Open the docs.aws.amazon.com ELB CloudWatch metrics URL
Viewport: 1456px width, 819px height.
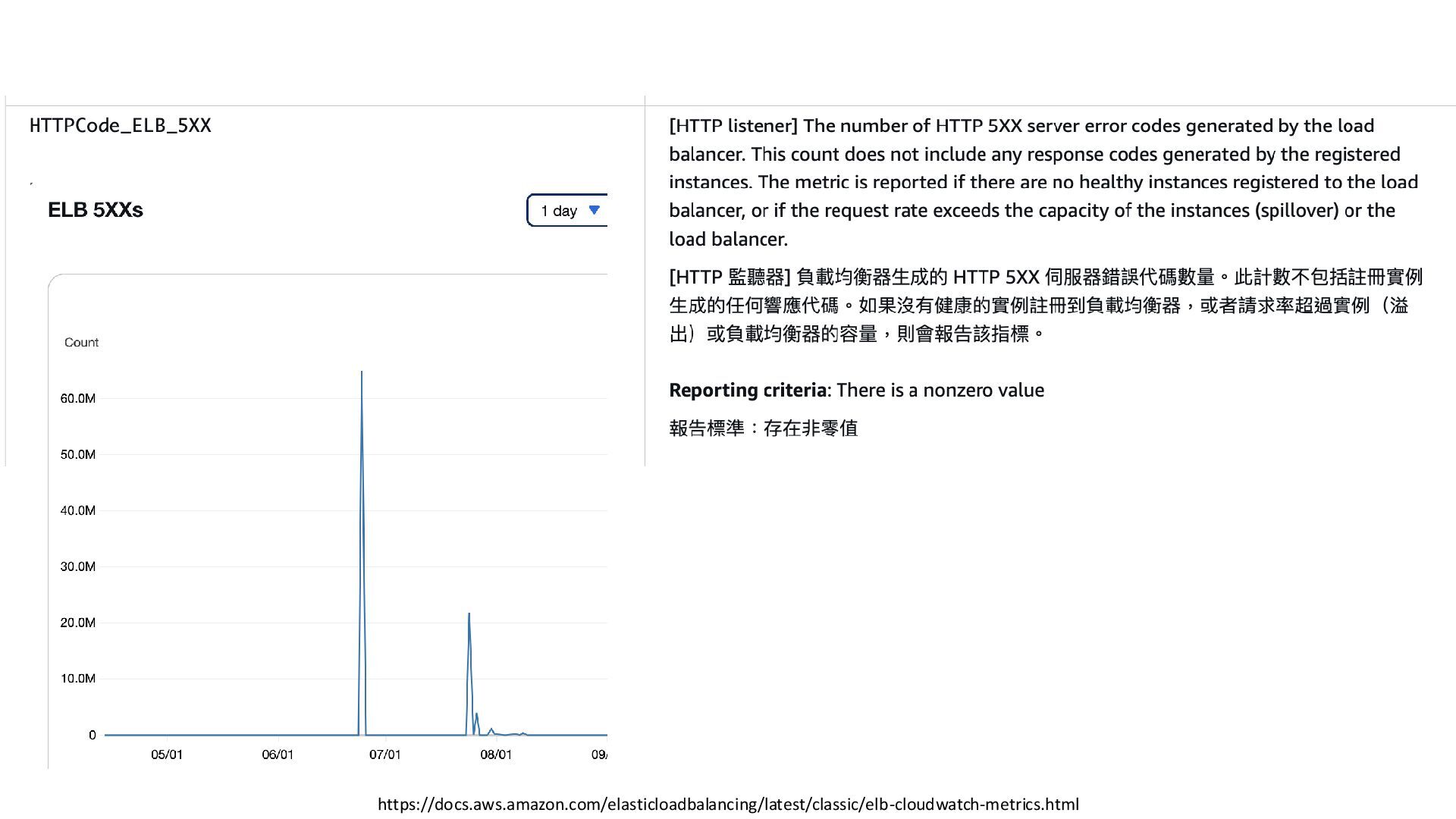pyautogui.click(x=728, y=804)
